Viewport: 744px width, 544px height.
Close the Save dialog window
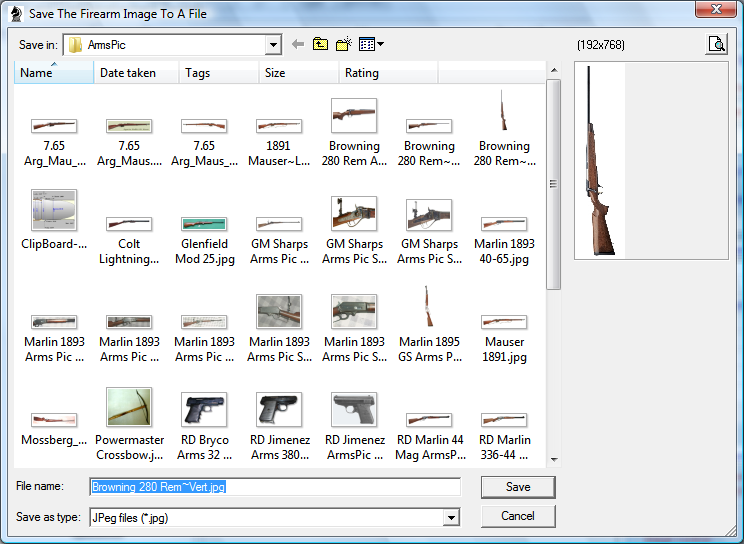point(716,9)
